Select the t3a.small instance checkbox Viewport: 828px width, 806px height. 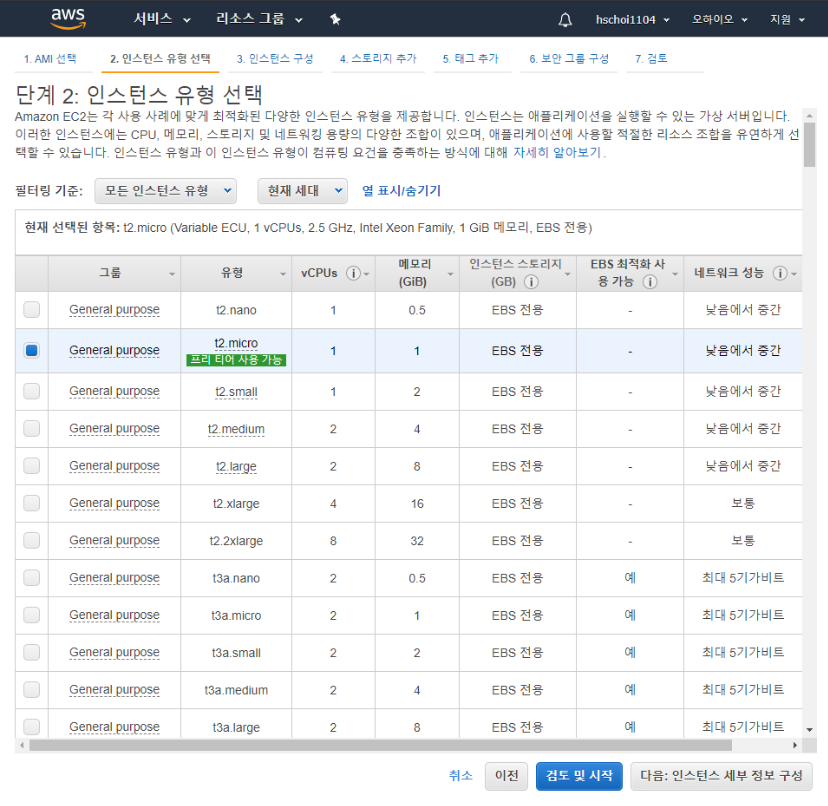point(32,652)
